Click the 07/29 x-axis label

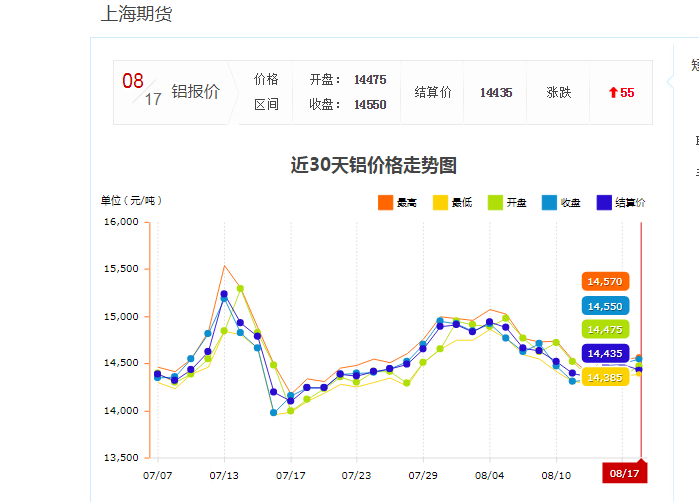(423, 476)
